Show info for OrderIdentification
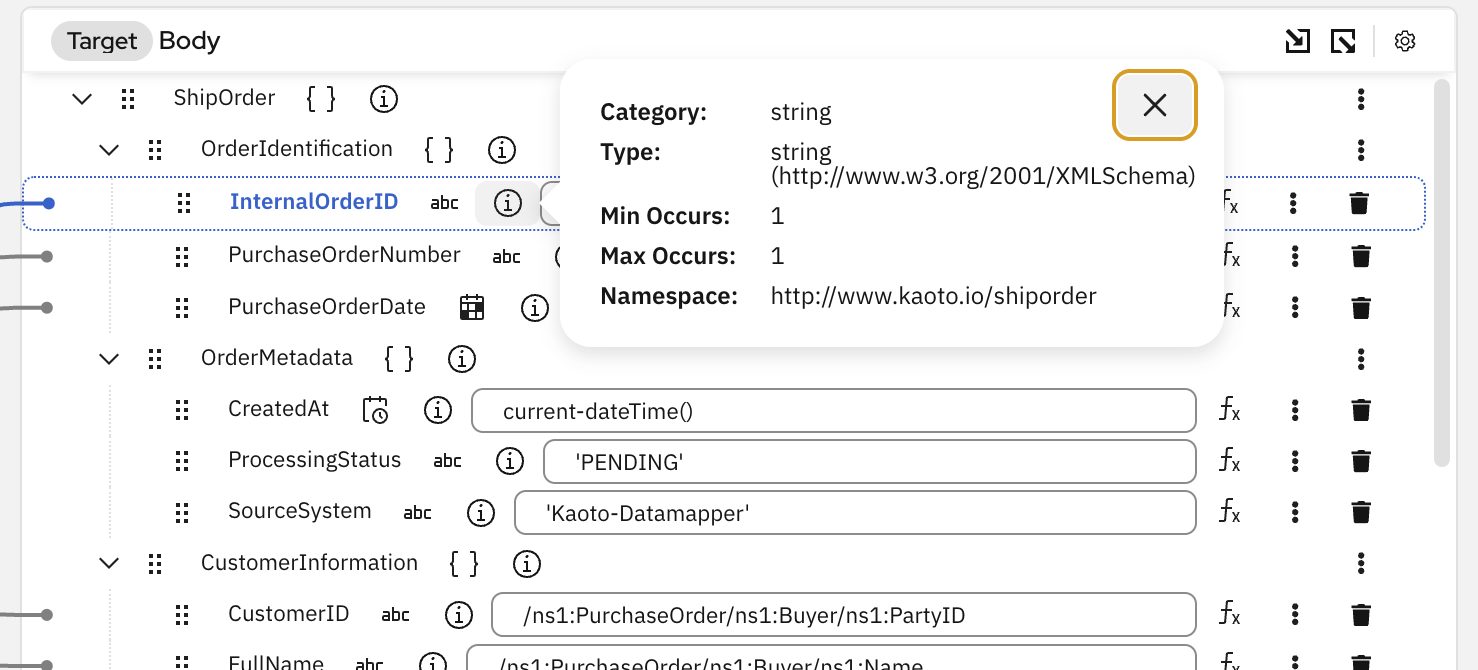The height and width of the screenshot is (670, 1478). click(x=502, y=150)
